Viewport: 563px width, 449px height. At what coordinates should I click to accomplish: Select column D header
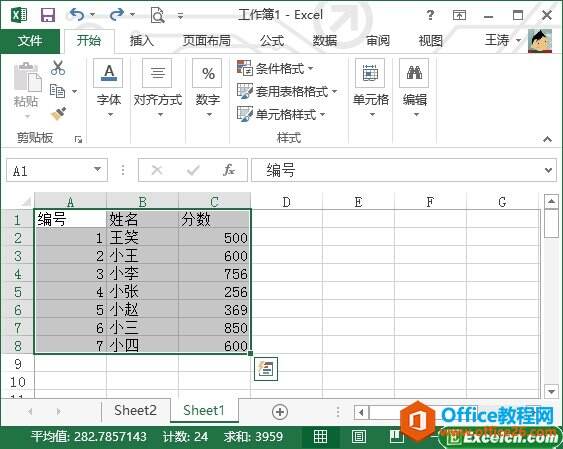click(x=286, y=202)
